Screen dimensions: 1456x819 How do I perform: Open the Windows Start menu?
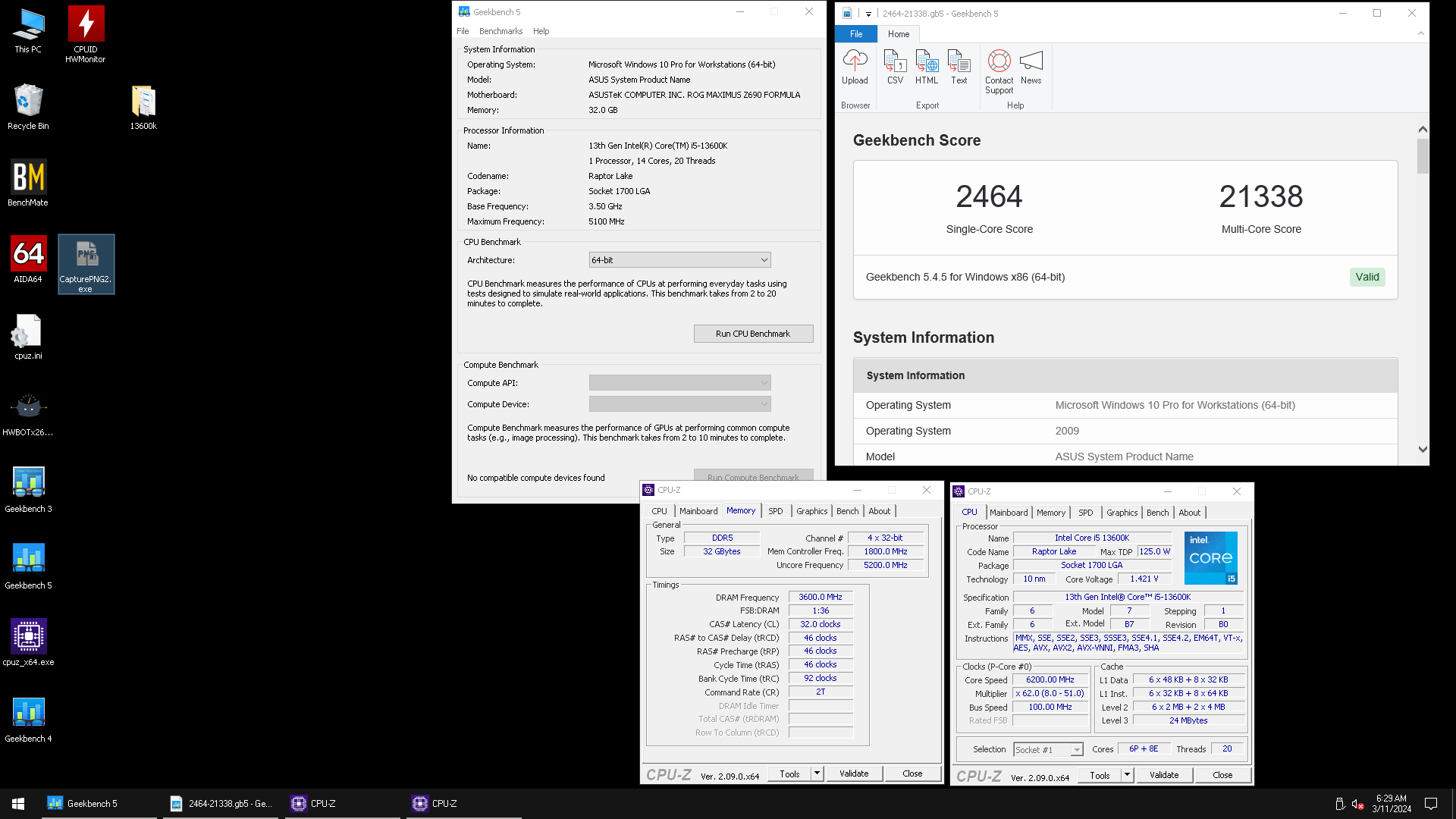coord(18,804)
